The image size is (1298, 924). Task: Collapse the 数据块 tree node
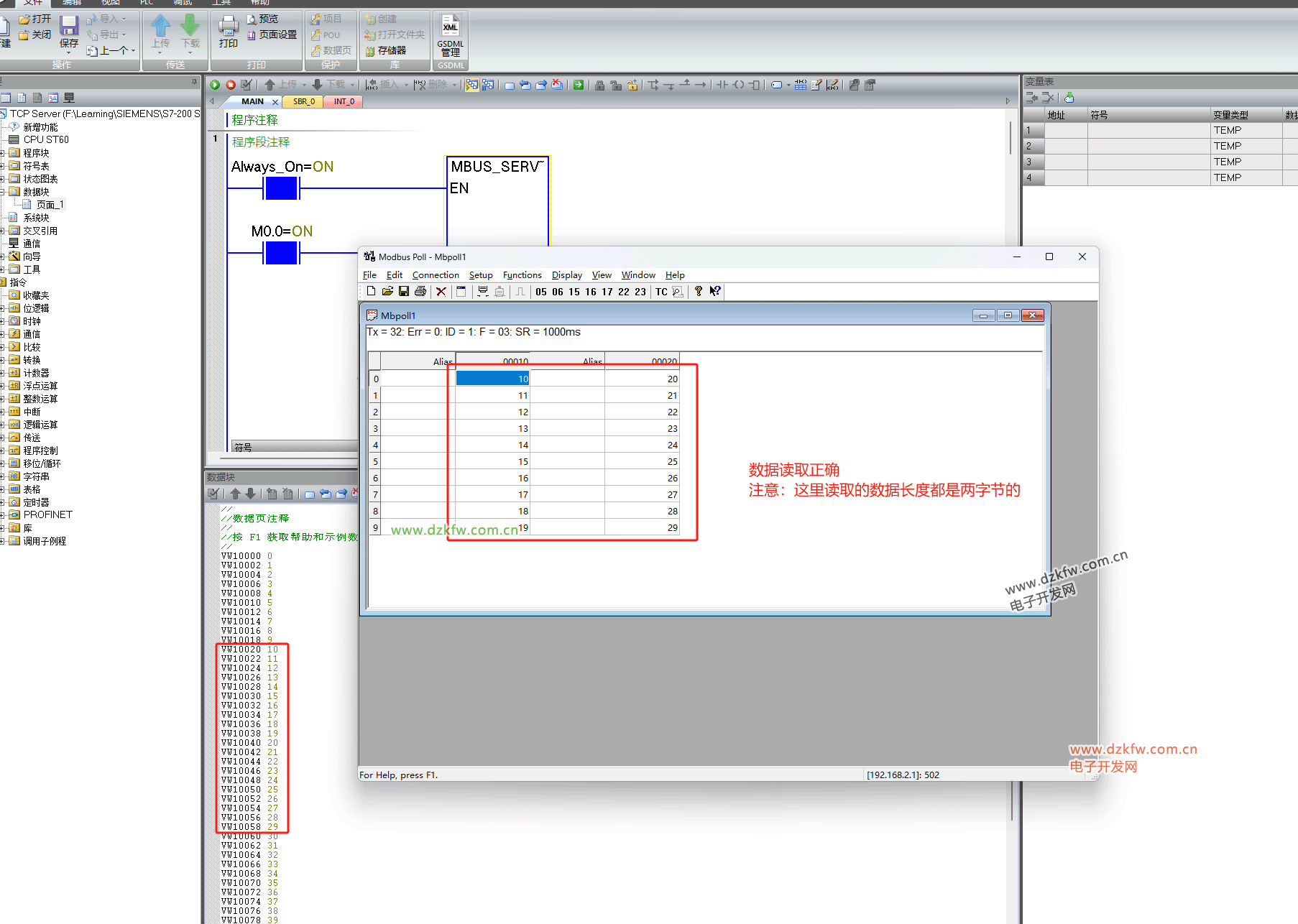pos(3,192)
